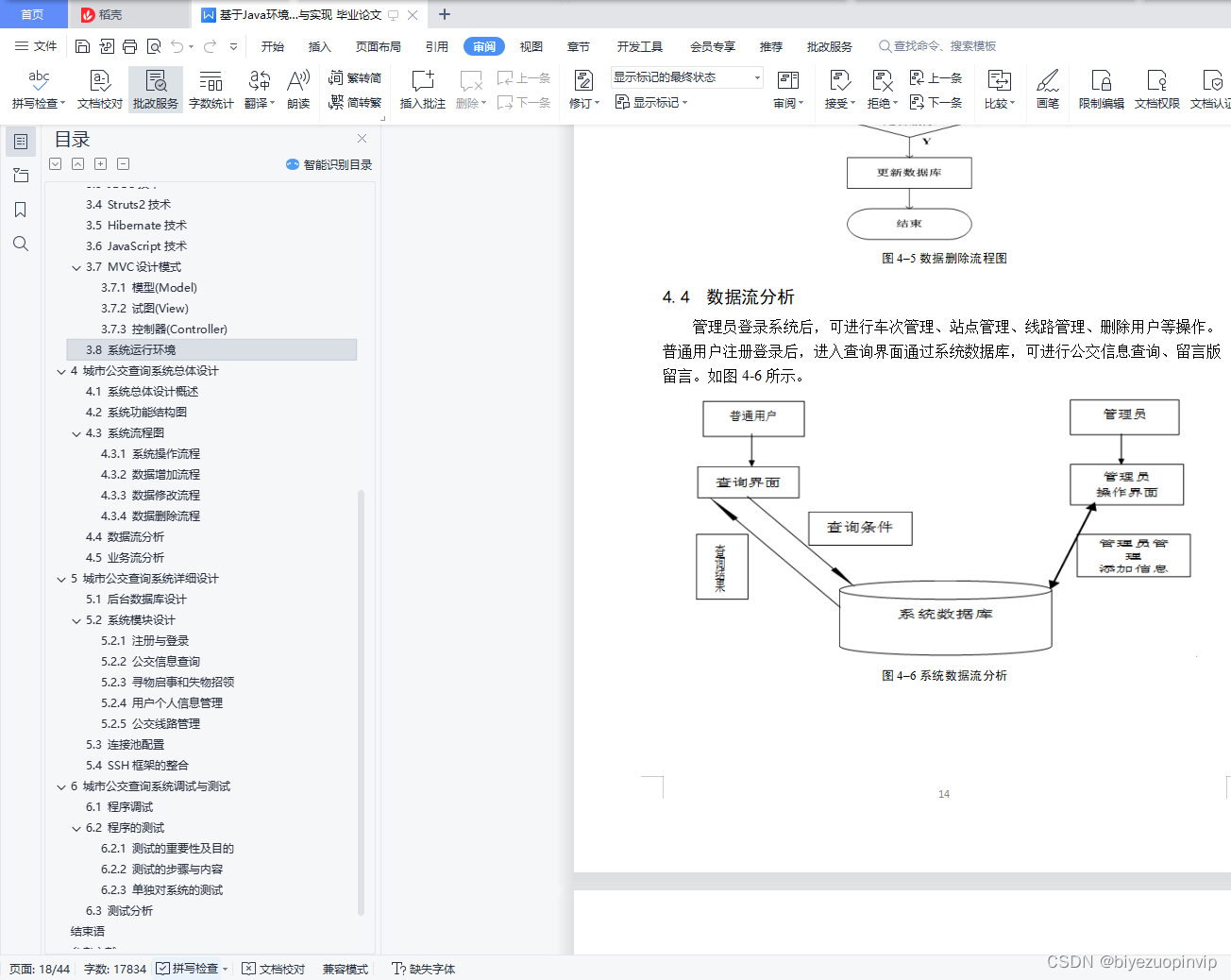
Task: Click the 翻译 translate tool
Action: click(x=260, y=90)
